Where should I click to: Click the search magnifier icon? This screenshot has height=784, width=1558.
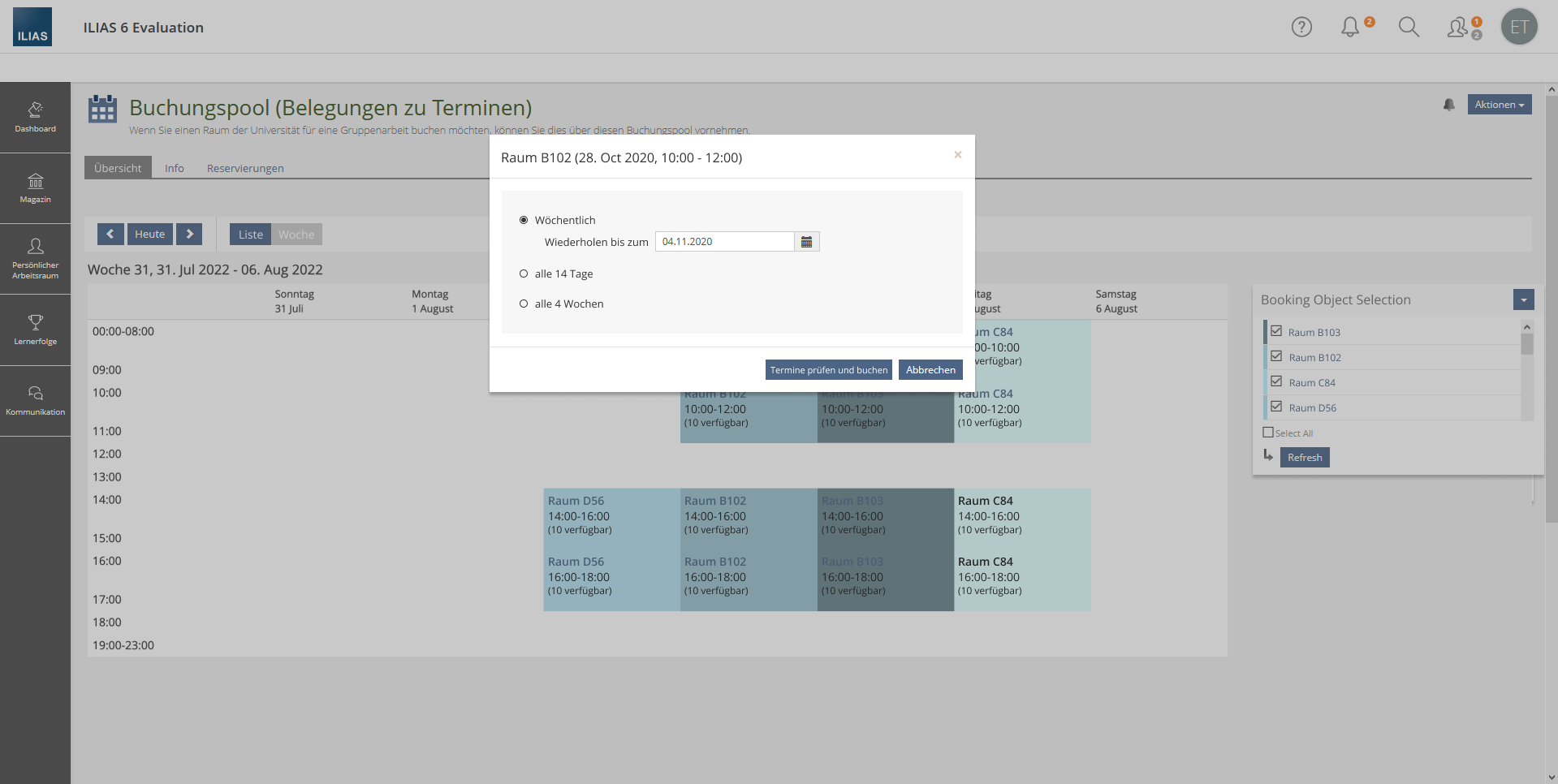point(1409,27)
